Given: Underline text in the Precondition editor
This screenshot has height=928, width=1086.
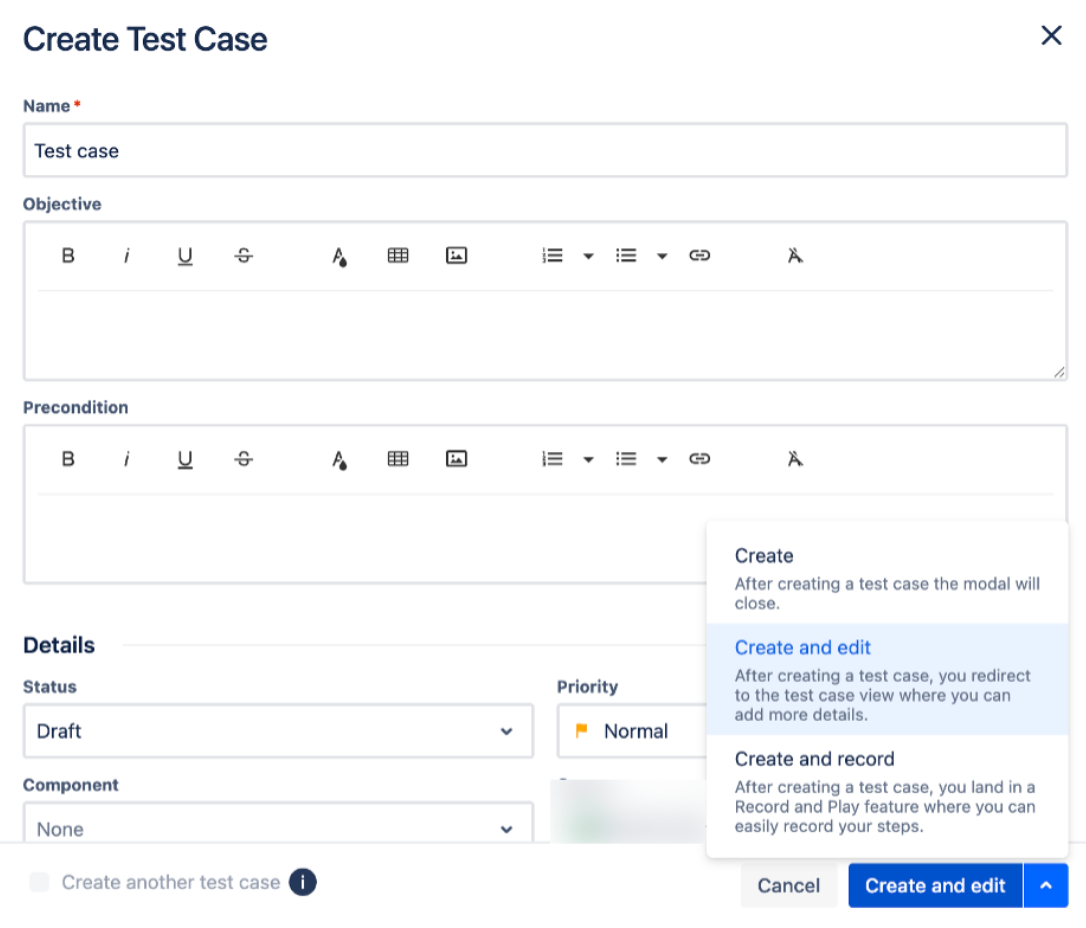Looking at the screenshot, I should point(185,459).
